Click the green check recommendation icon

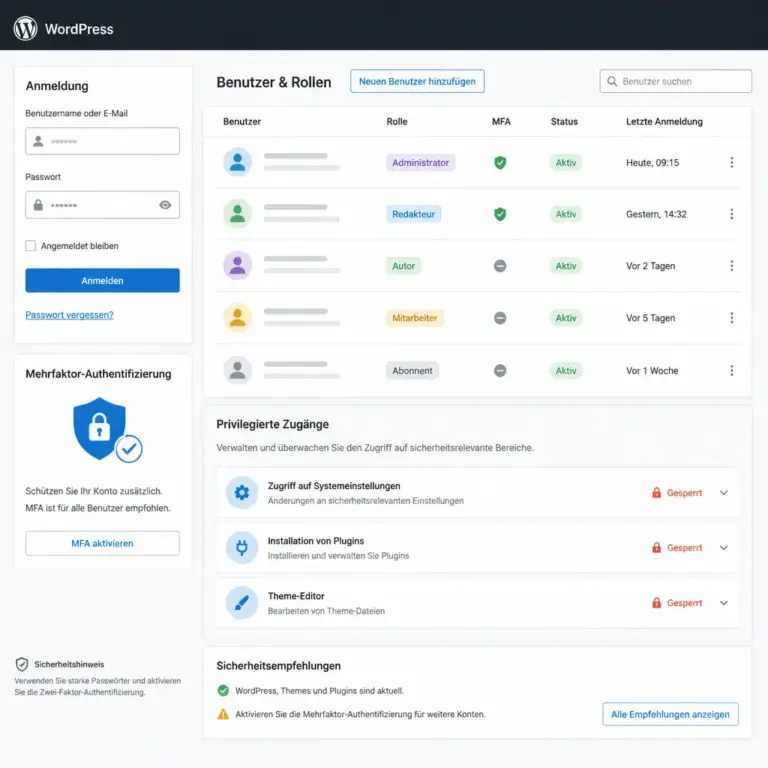[223, 691]
